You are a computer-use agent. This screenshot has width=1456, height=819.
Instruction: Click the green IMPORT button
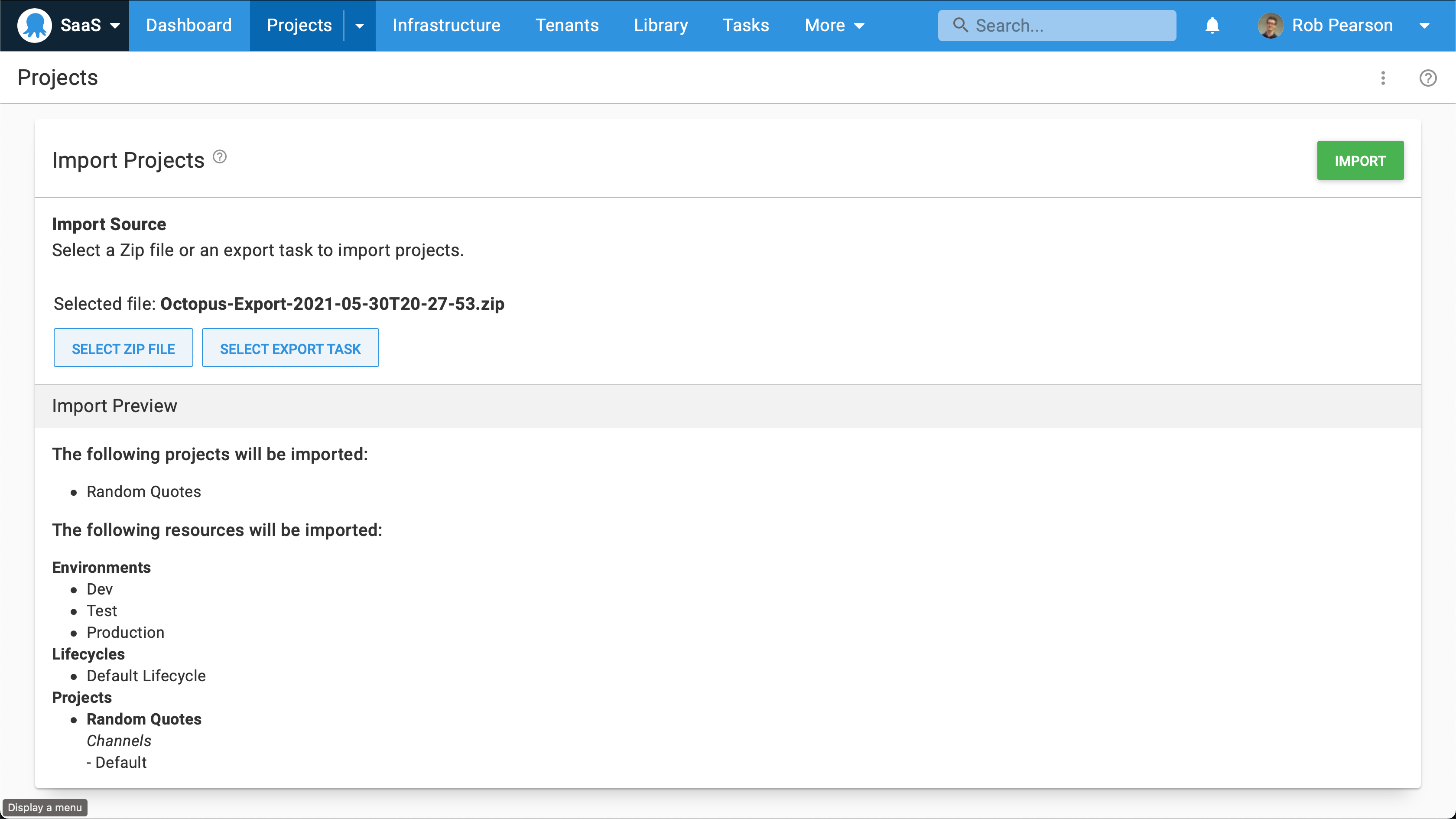point(1360,160)
